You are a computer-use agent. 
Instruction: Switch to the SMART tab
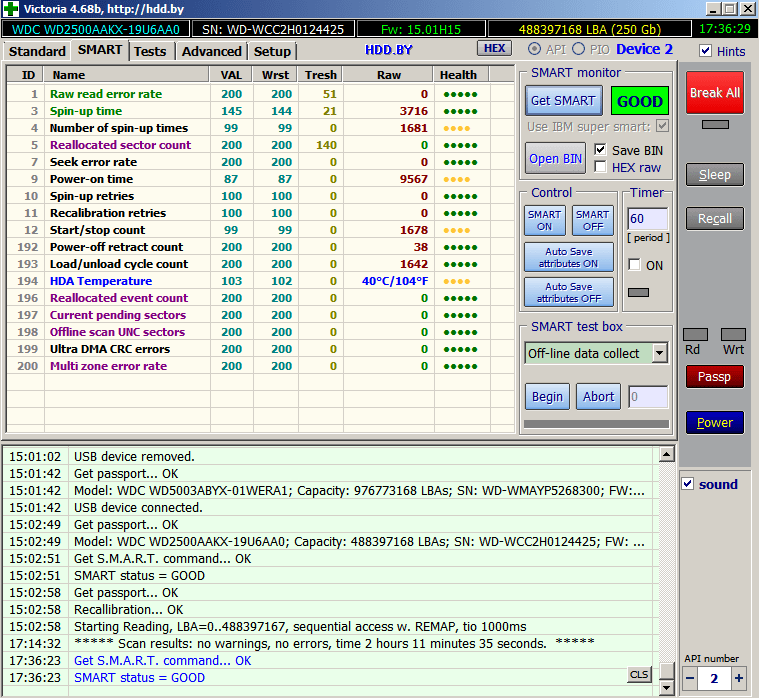point(100,50)
